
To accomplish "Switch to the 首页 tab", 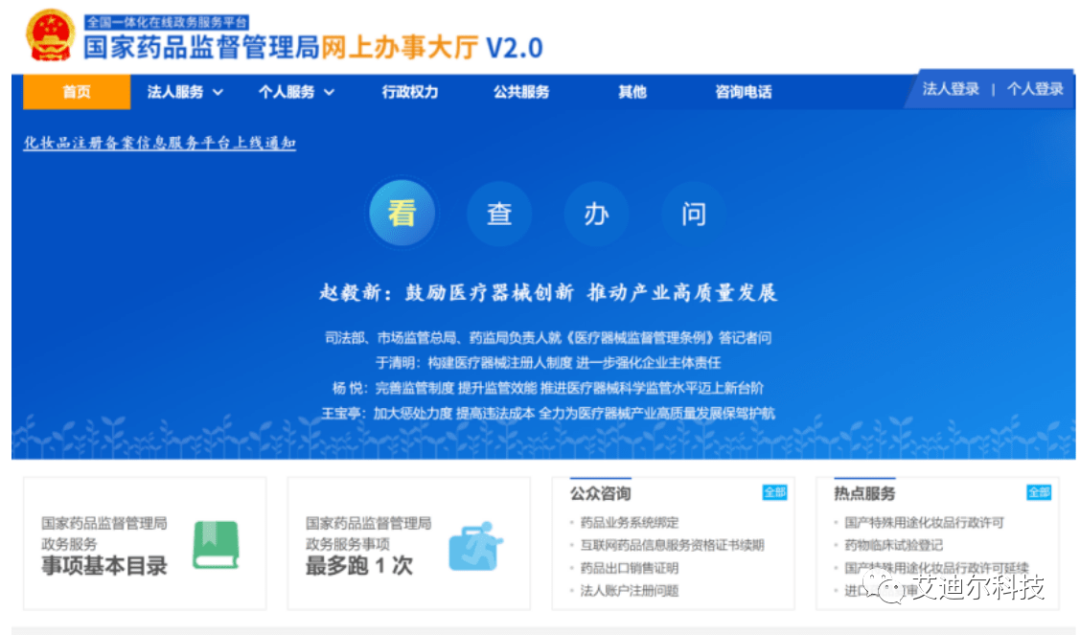I will (76, 91).
